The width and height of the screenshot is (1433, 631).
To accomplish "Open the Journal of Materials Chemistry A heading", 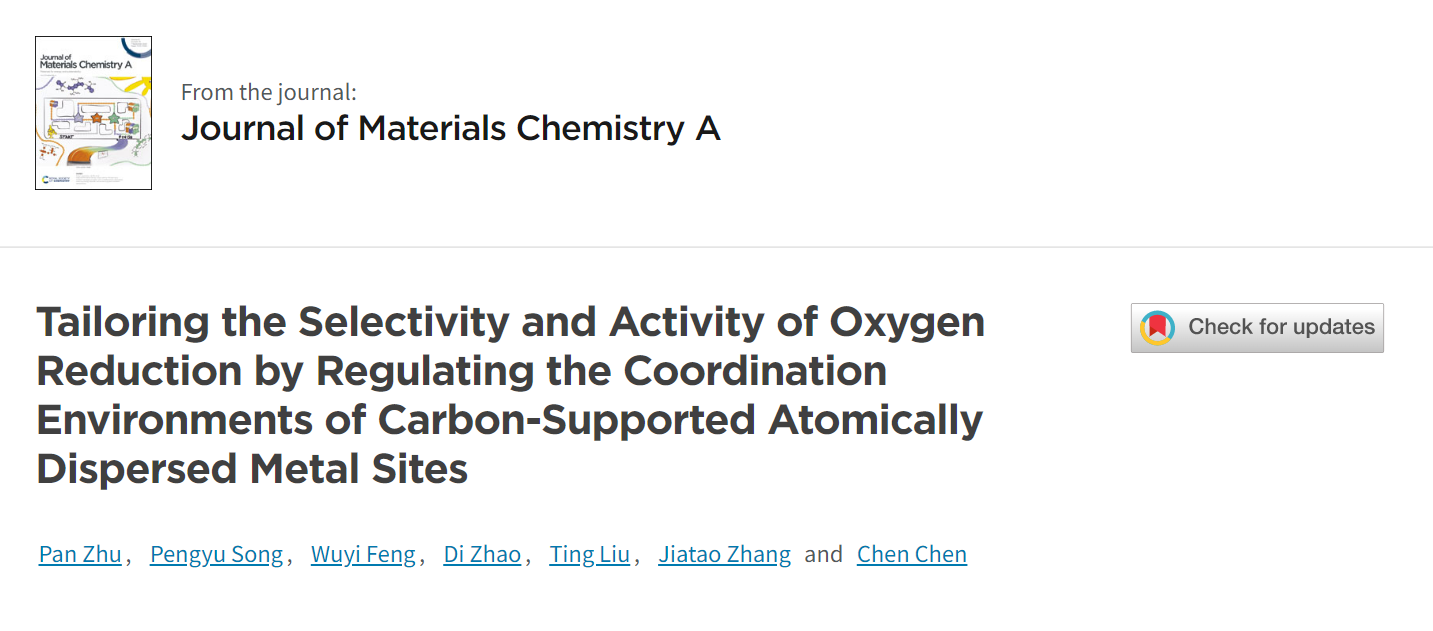I will coord(450,128).
